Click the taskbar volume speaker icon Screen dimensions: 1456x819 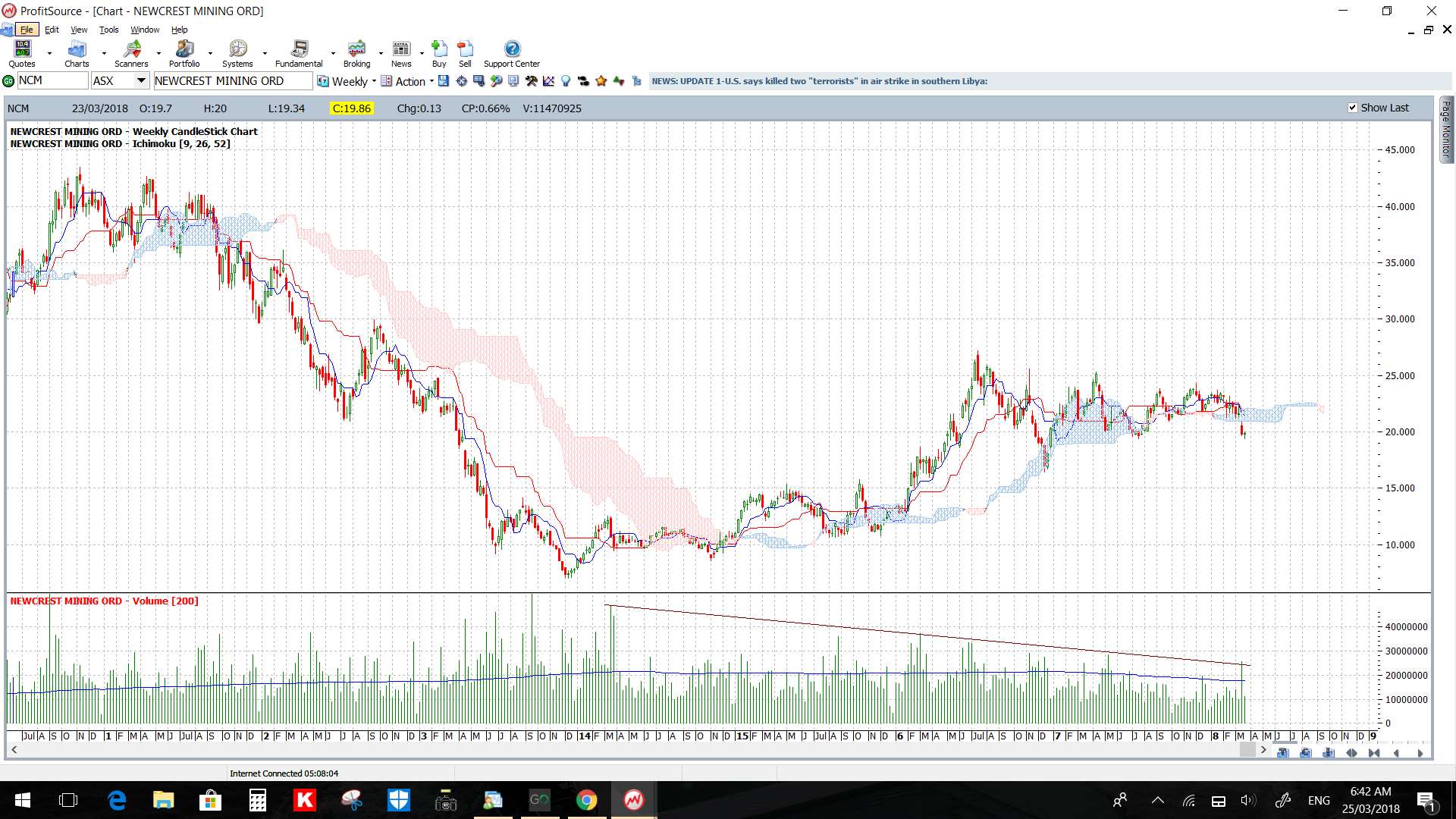[x=1248, y=800]
